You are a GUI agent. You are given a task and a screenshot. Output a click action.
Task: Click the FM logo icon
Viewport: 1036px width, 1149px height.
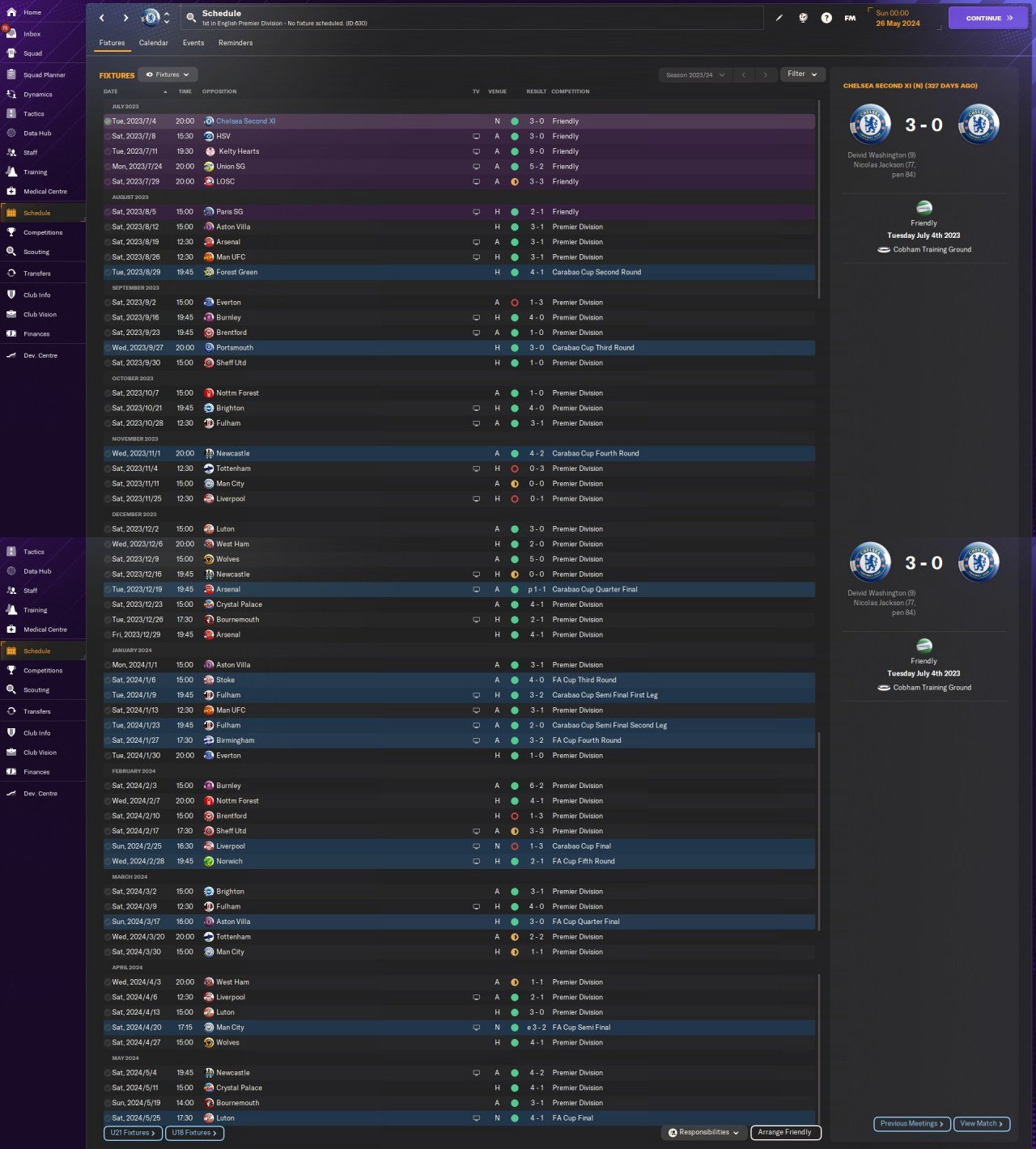[850, 18]
